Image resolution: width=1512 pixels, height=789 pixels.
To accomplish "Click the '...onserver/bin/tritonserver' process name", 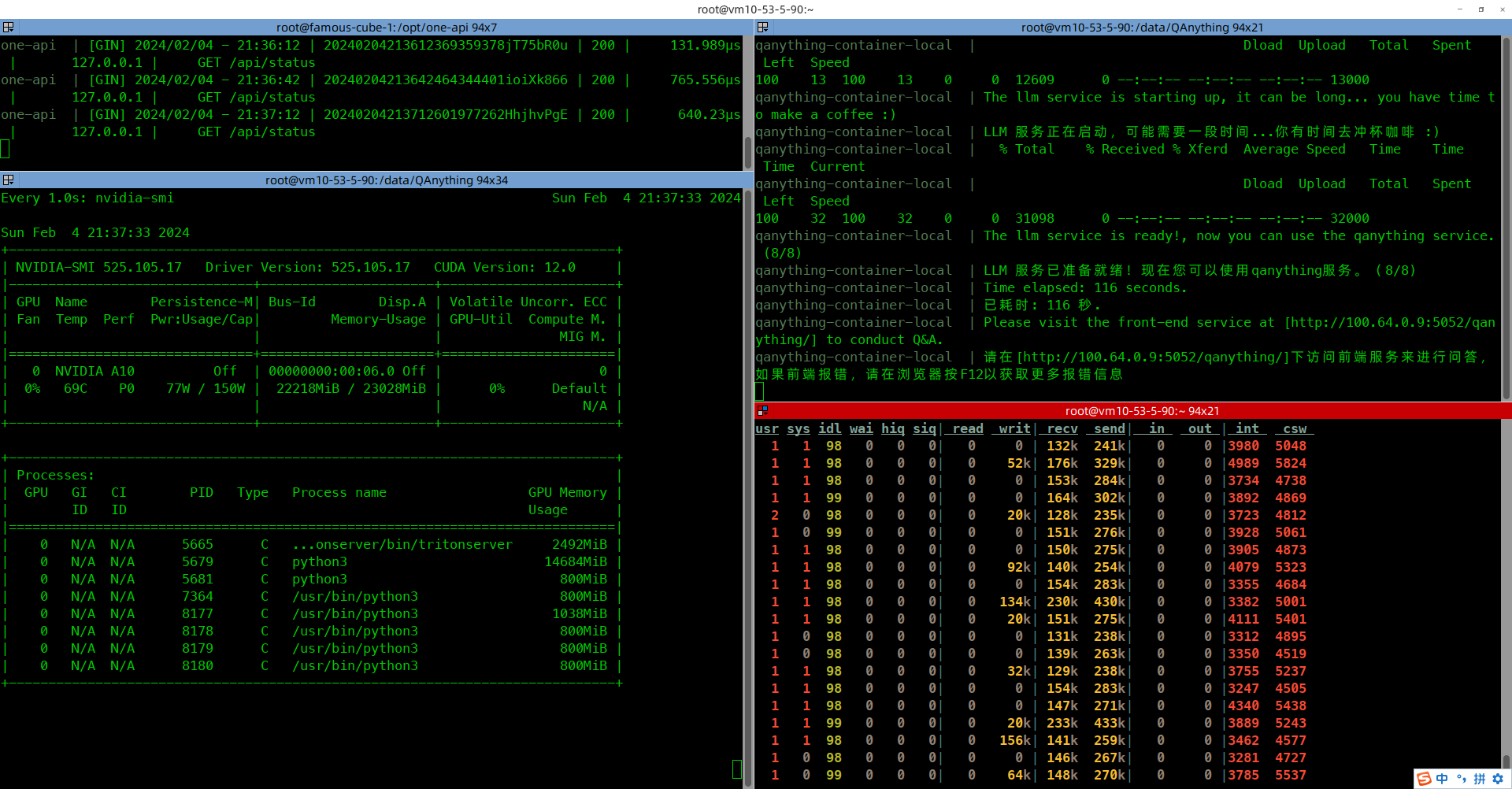I will tap(402, 545).
